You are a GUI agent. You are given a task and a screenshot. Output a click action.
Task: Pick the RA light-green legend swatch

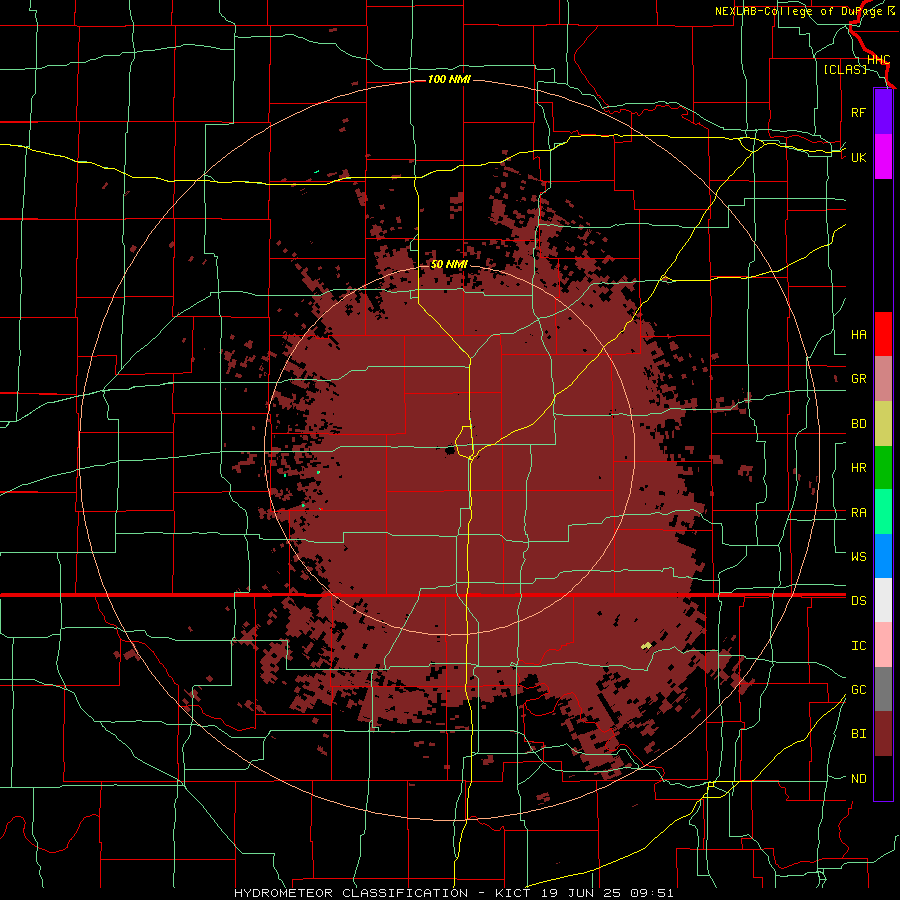883,512
